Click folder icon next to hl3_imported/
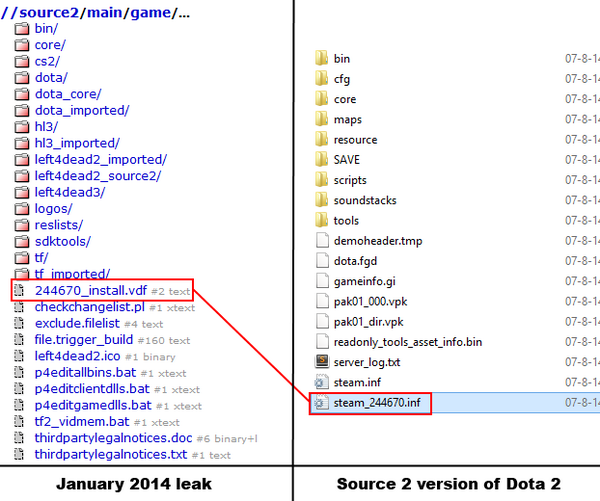This screenshot has height=501, width=600. pyautogui.click(x=22, y=144)
